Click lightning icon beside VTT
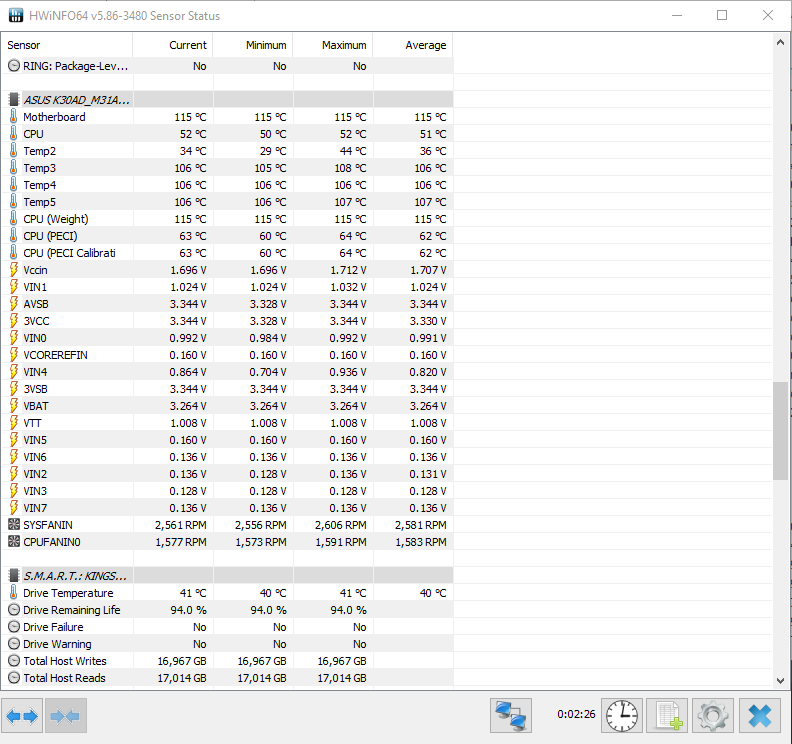This screenshot has height=744, width=792. click(x=14, y=423)
